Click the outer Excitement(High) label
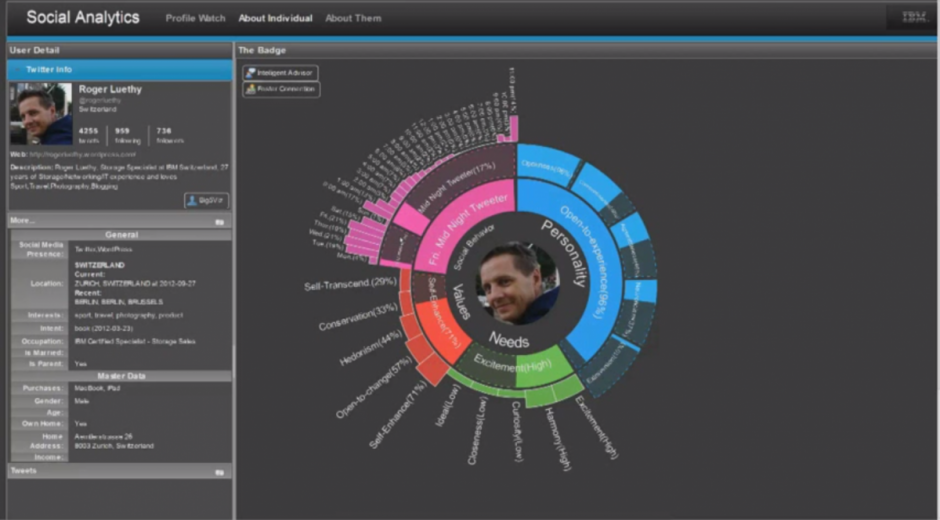Screen dimensions: 940x520 [x=596, y=427]
